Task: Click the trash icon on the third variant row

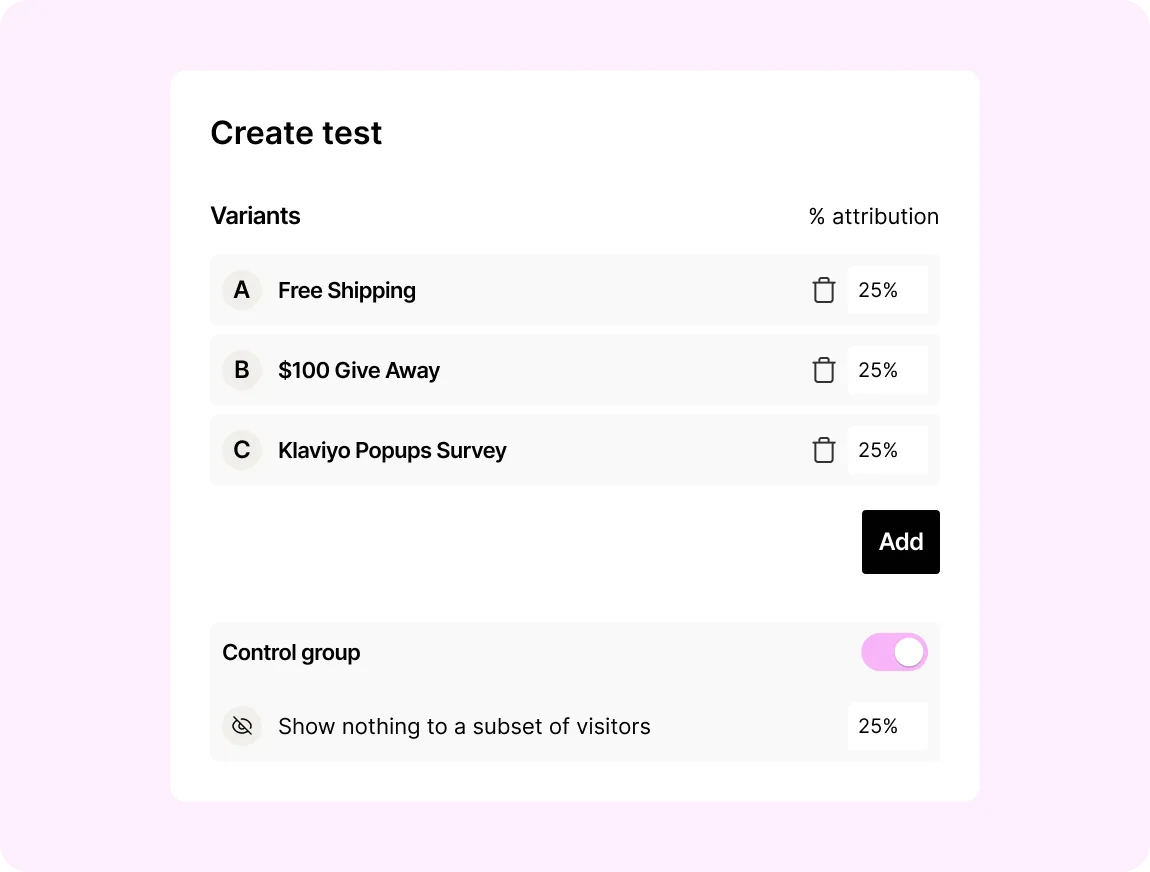Action: click(823, 450)
